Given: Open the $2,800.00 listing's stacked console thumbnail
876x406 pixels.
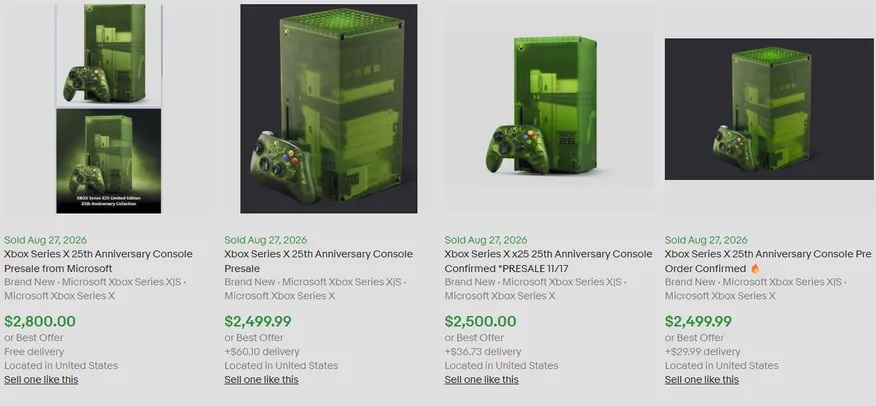Looking at the screenshot, I should pos(108,108).
